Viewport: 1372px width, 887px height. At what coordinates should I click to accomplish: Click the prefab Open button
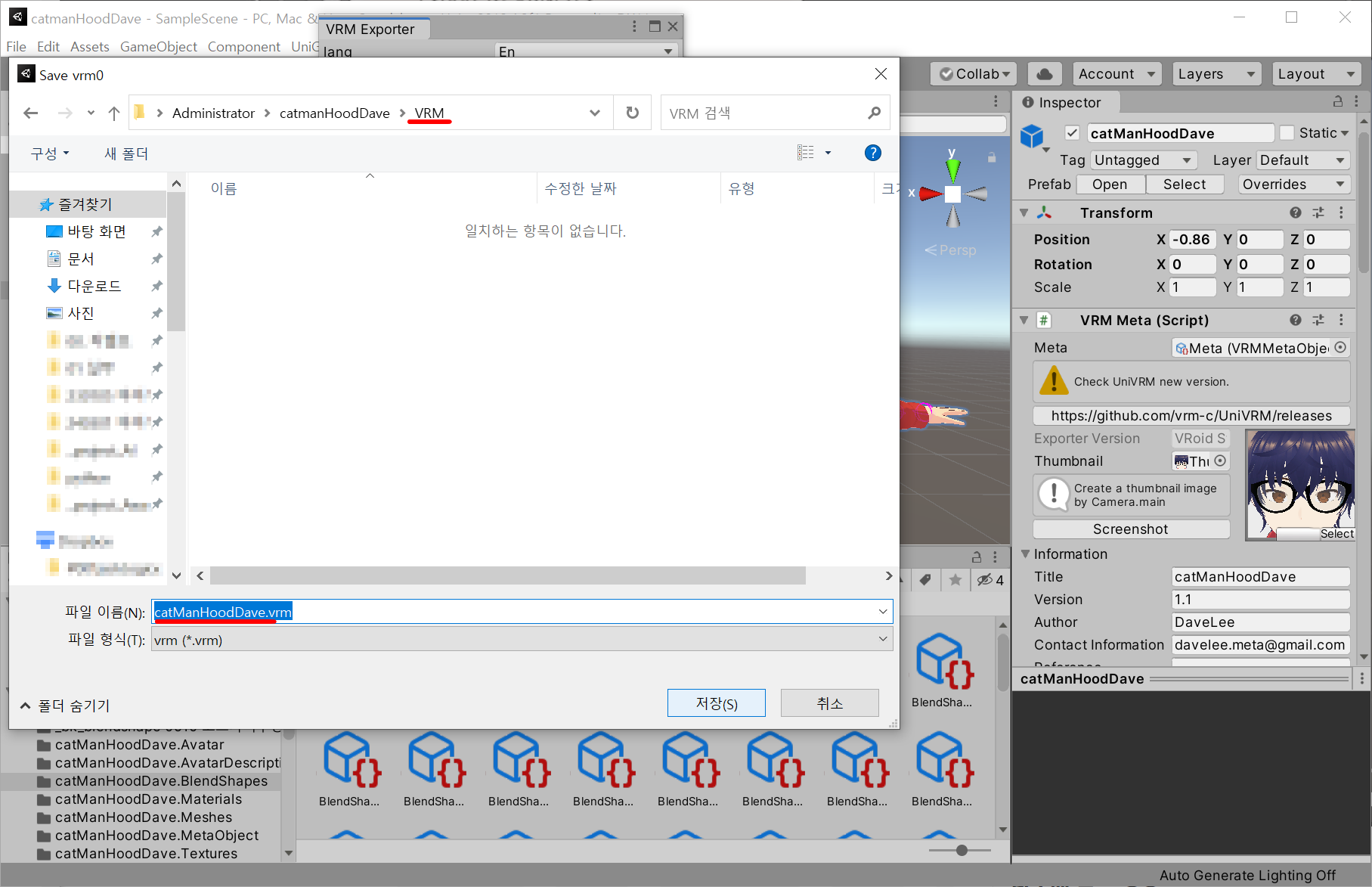tap(1110, 185)
